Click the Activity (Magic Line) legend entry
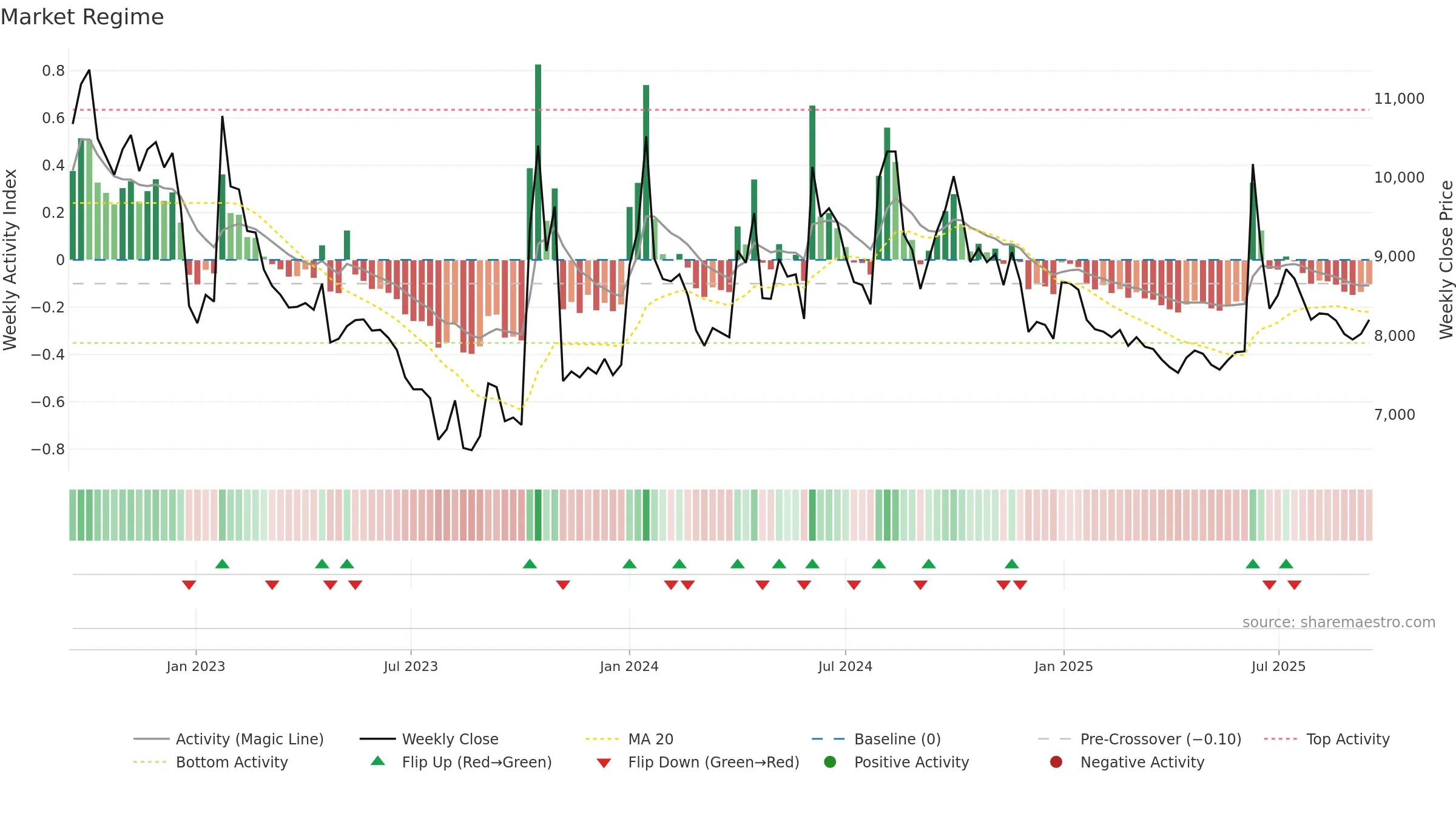1456x819 pixels. pyautogui.click(x=229, y=739)
